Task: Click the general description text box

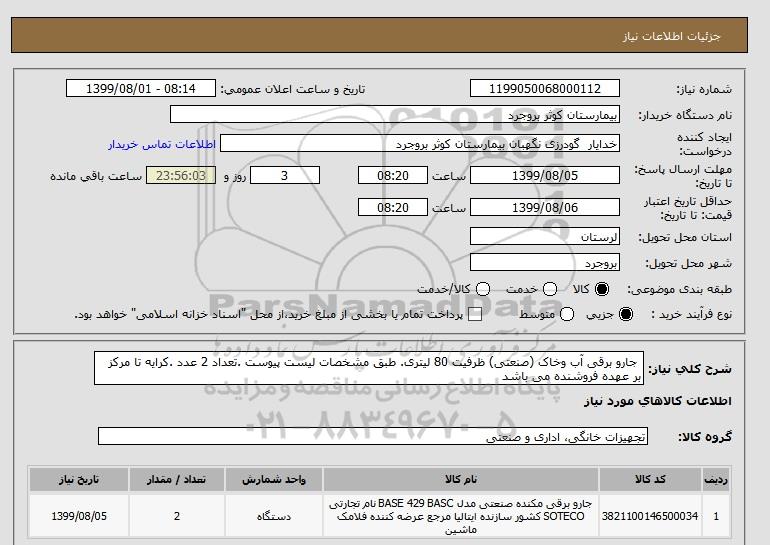Action: [369, 368]
